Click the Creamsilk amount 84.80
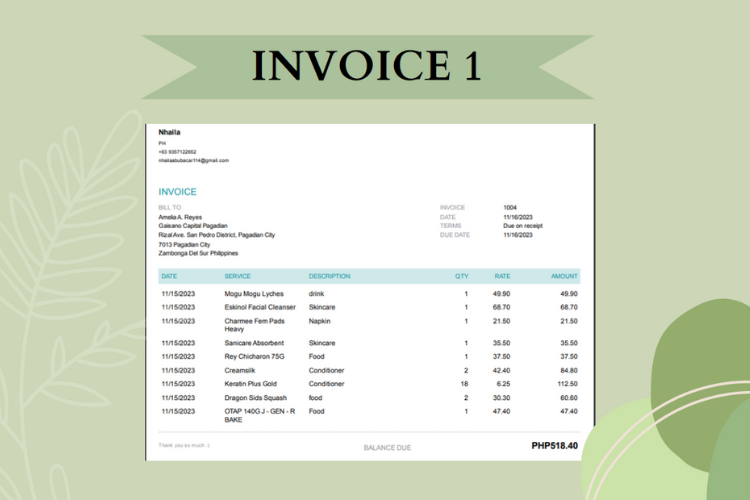 click(569, 371)
